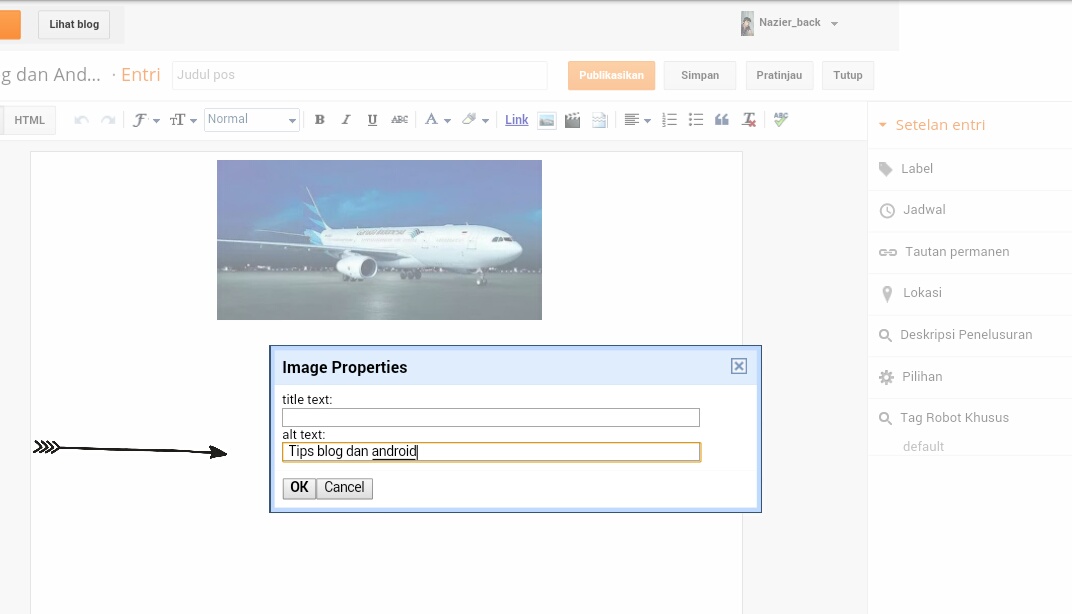Image resolution: width=1072 pixels, height=614 pixels.
Task: Open the Normal paragraph style dropdown
Action: 252,120
